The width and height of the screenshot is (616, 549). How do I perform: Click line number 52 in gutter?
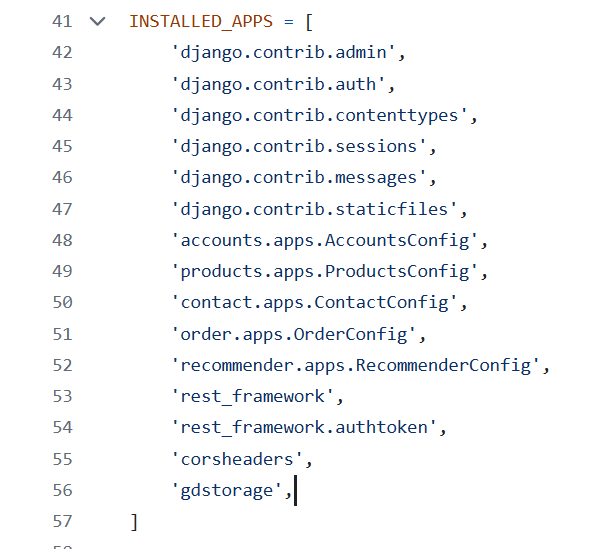tap(62, 365)
